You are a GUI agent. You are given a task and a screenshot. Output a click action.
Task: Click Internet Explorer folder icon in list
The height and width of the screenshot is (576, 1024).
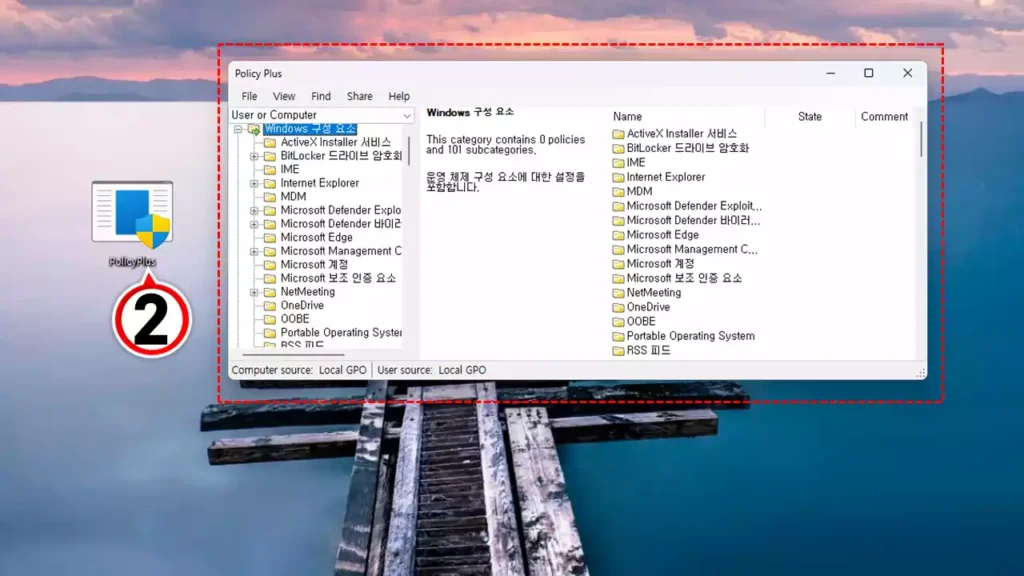618,177
